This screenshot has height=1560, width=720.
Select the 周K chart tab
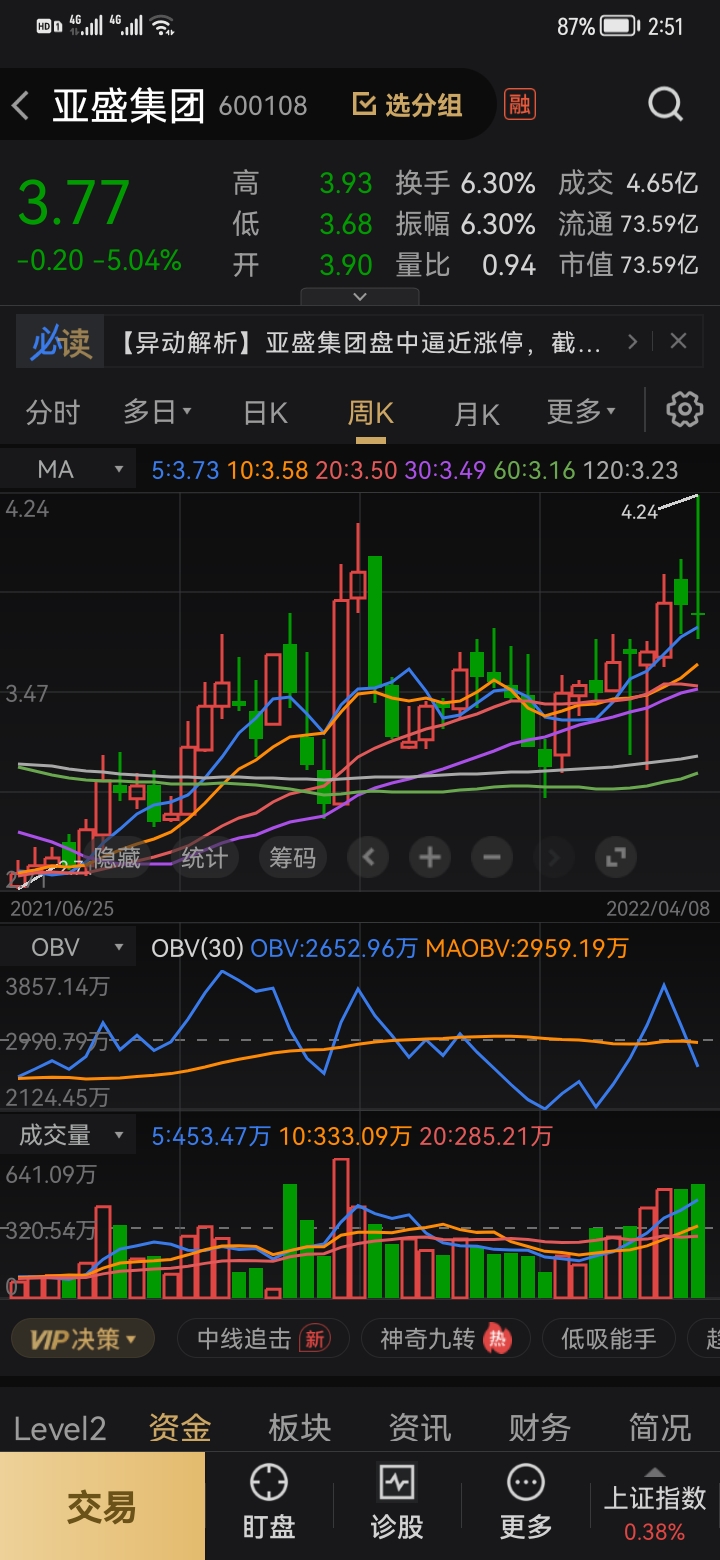371,412
